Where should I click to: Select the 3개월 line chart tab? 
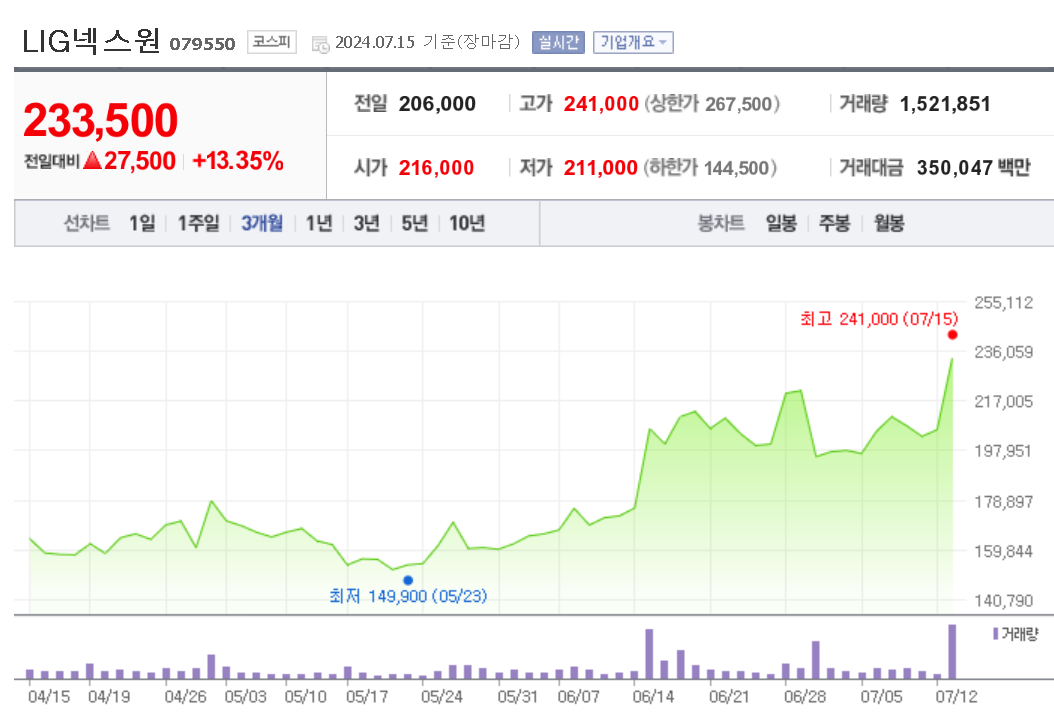[262, 223]
